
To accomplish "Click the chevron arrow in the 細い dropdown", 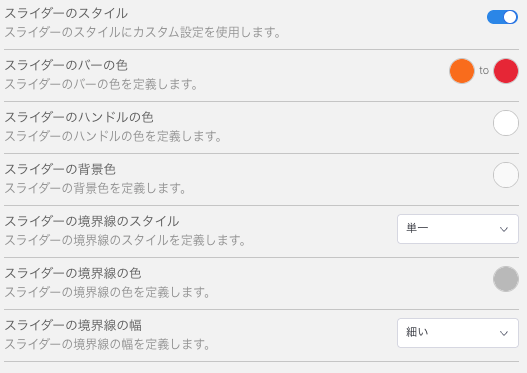I will tap(503, 333).
